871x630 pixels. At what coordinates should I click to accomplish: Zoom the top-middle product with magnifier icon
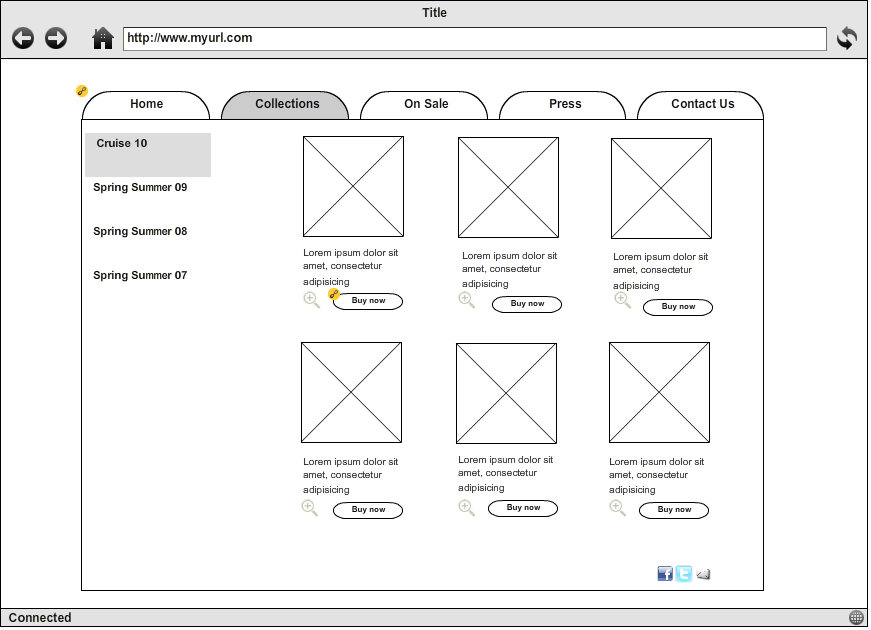point(467,300)
